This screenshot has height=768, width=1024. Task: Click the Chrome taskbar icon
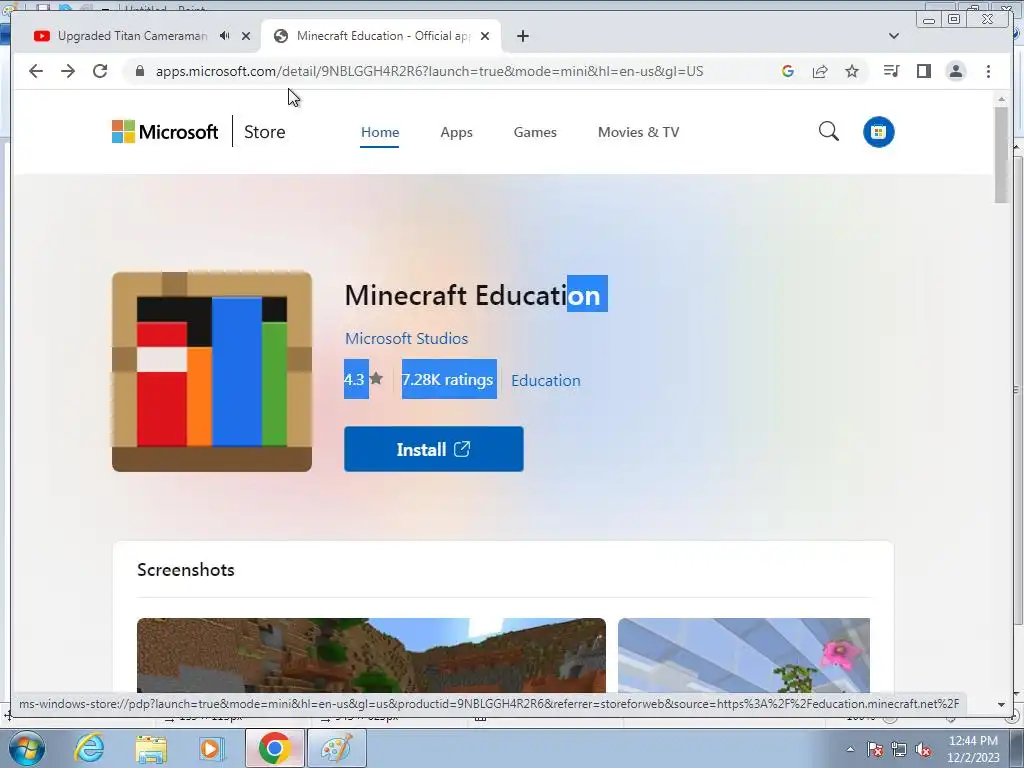(x=274, y=748)
